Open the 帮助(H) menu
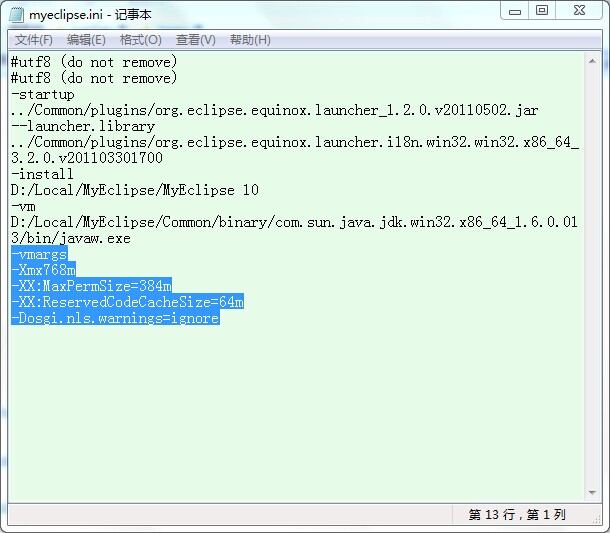Image resolution: width=610 pixels, height=533 pixels. click(x=250, y=40)
